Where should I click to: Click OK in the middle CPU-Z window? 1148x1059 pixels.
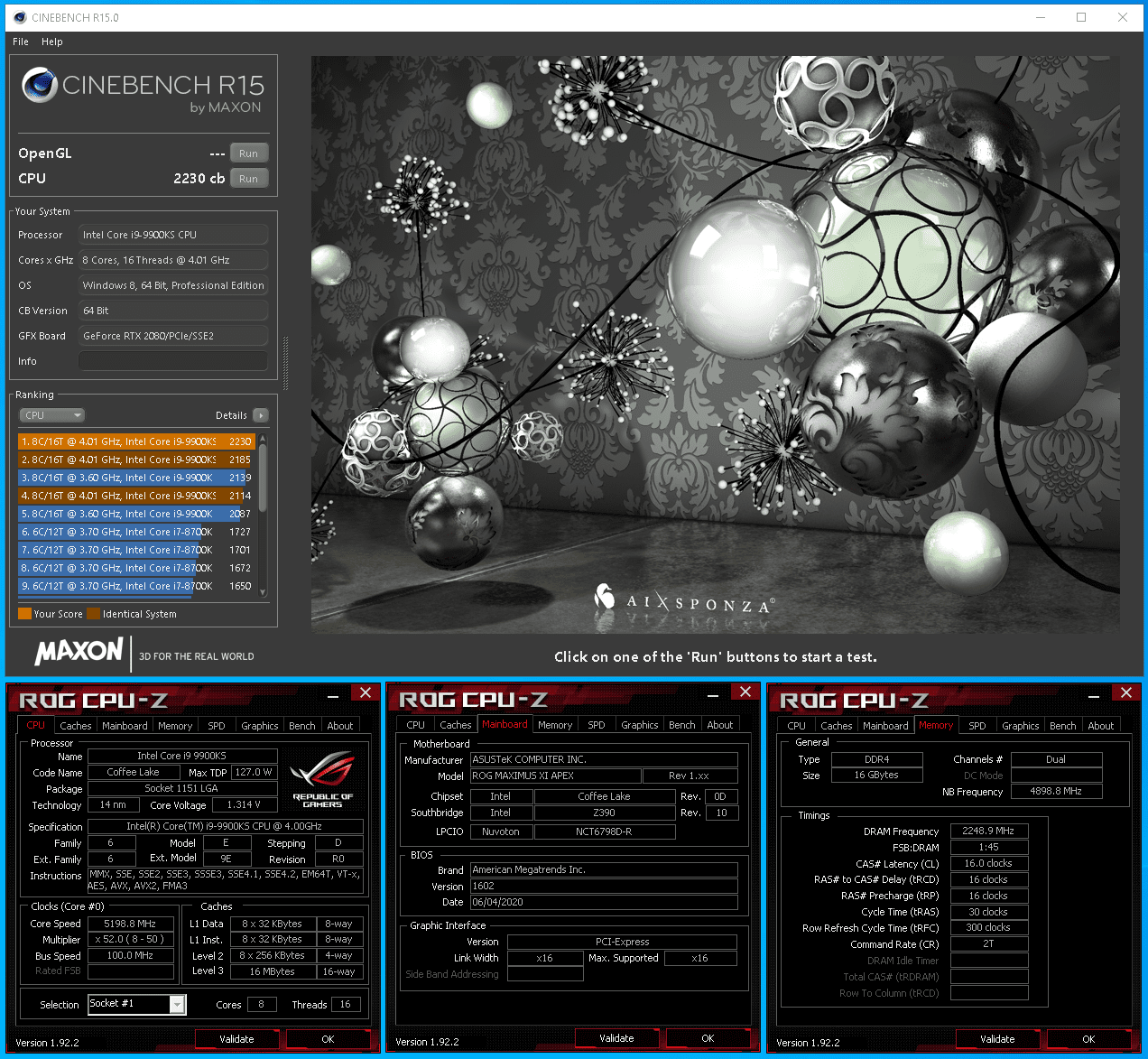pos(708,1038)
